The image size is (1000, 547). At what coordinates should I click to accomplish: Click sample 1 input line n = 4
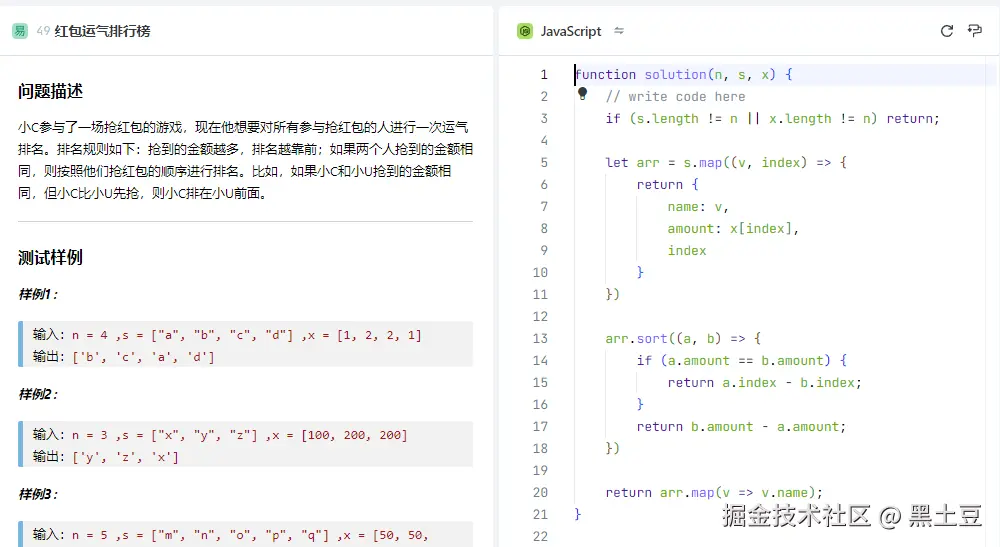click(x=227, y=335)
